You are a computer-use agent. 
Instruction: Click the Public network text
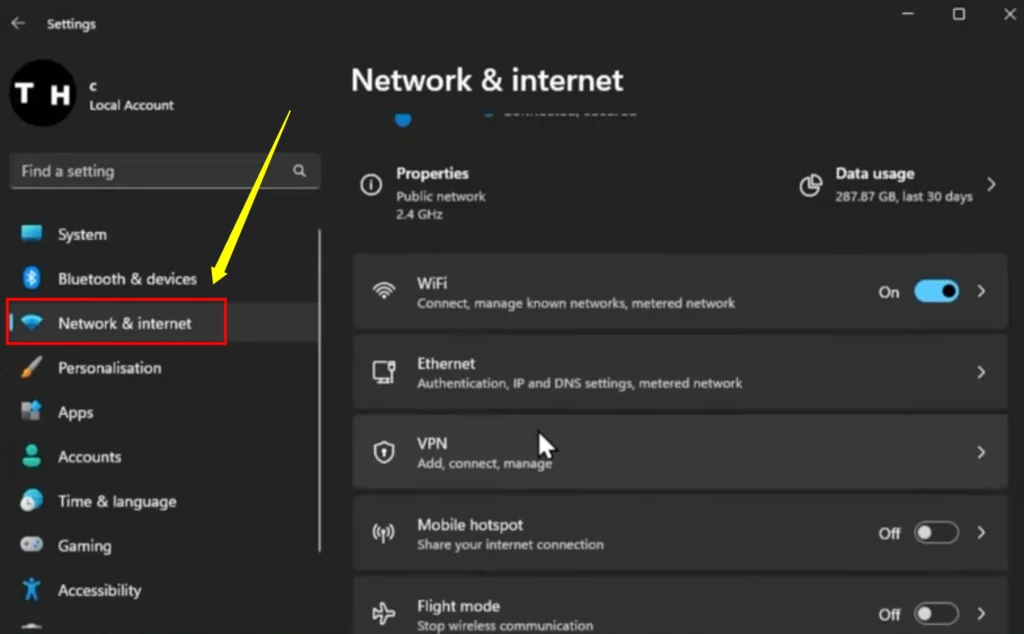[x=441, y=197]
